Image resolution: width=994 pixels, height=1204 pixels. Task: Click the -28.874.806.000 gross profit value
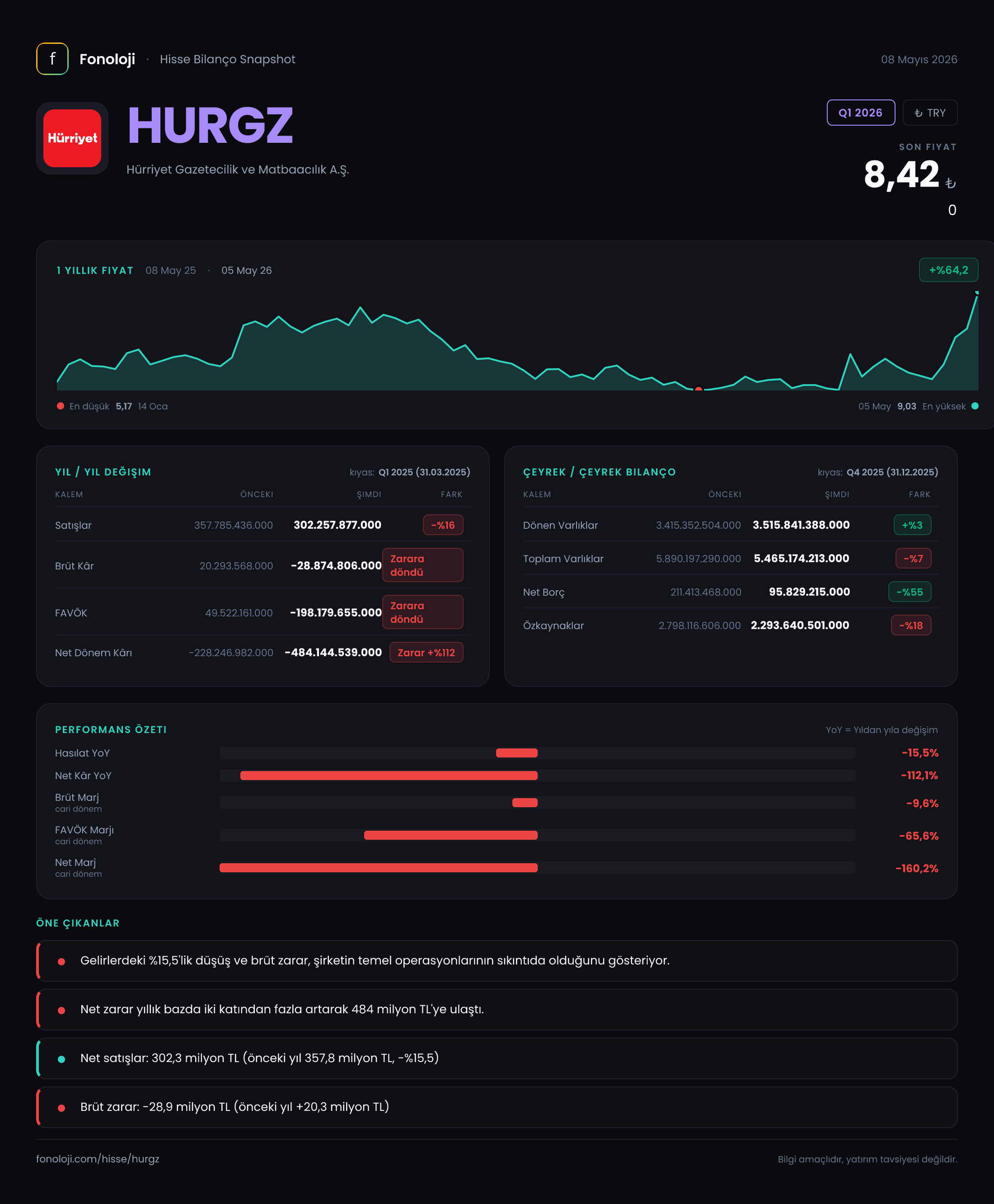(336, 565)
